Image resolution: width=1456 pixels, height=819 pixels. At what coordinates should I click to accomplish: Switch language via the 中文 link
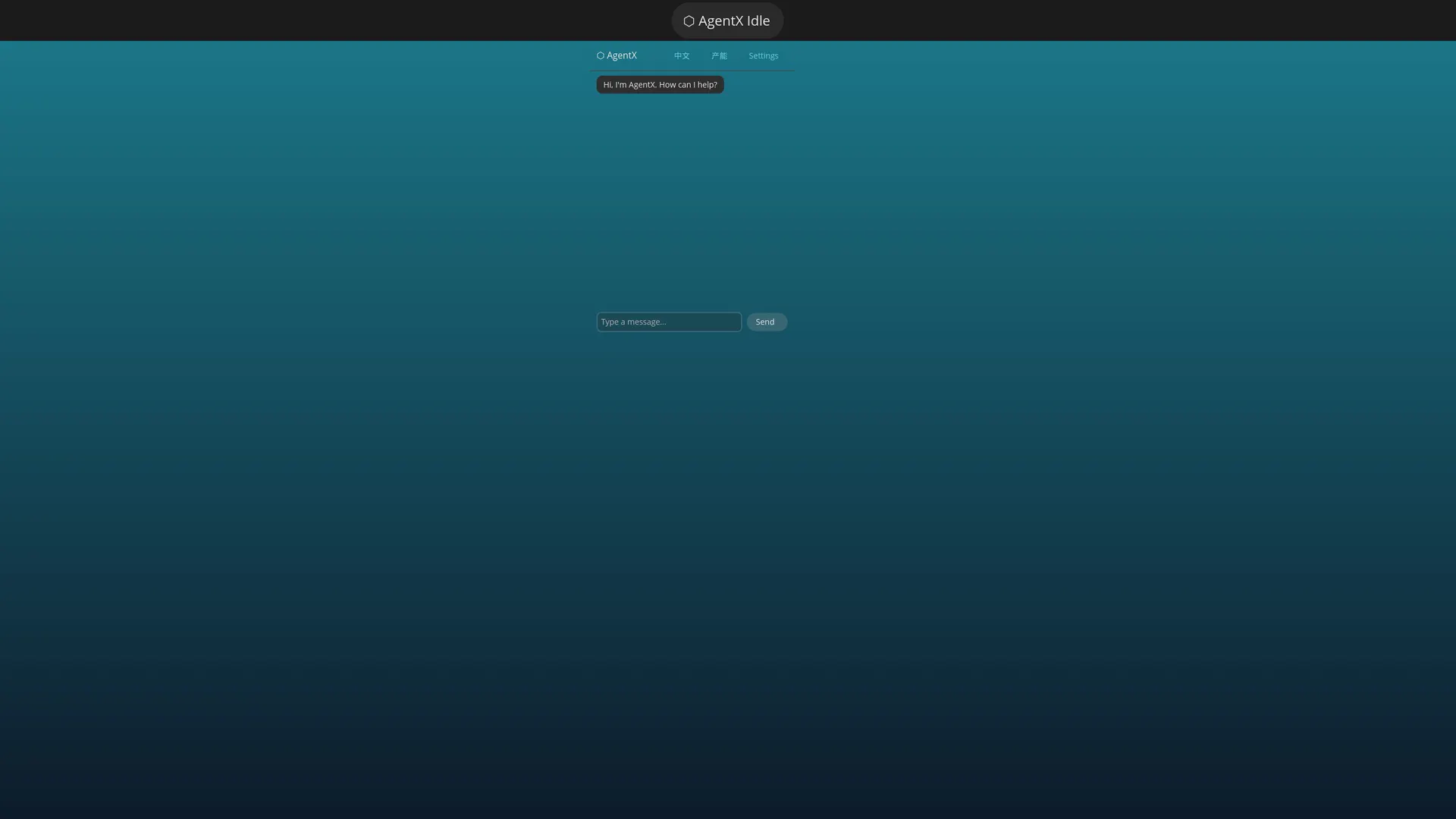pyautogui.click(x=682, y=56)
